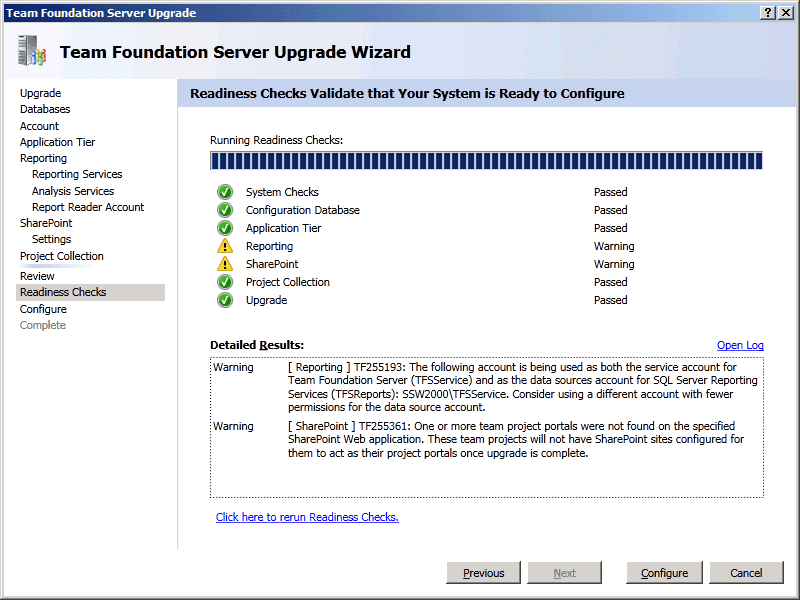Screen dimensions: 800x600
Task: Click the green check icon beside System Checks
Action: pos(225,192)
